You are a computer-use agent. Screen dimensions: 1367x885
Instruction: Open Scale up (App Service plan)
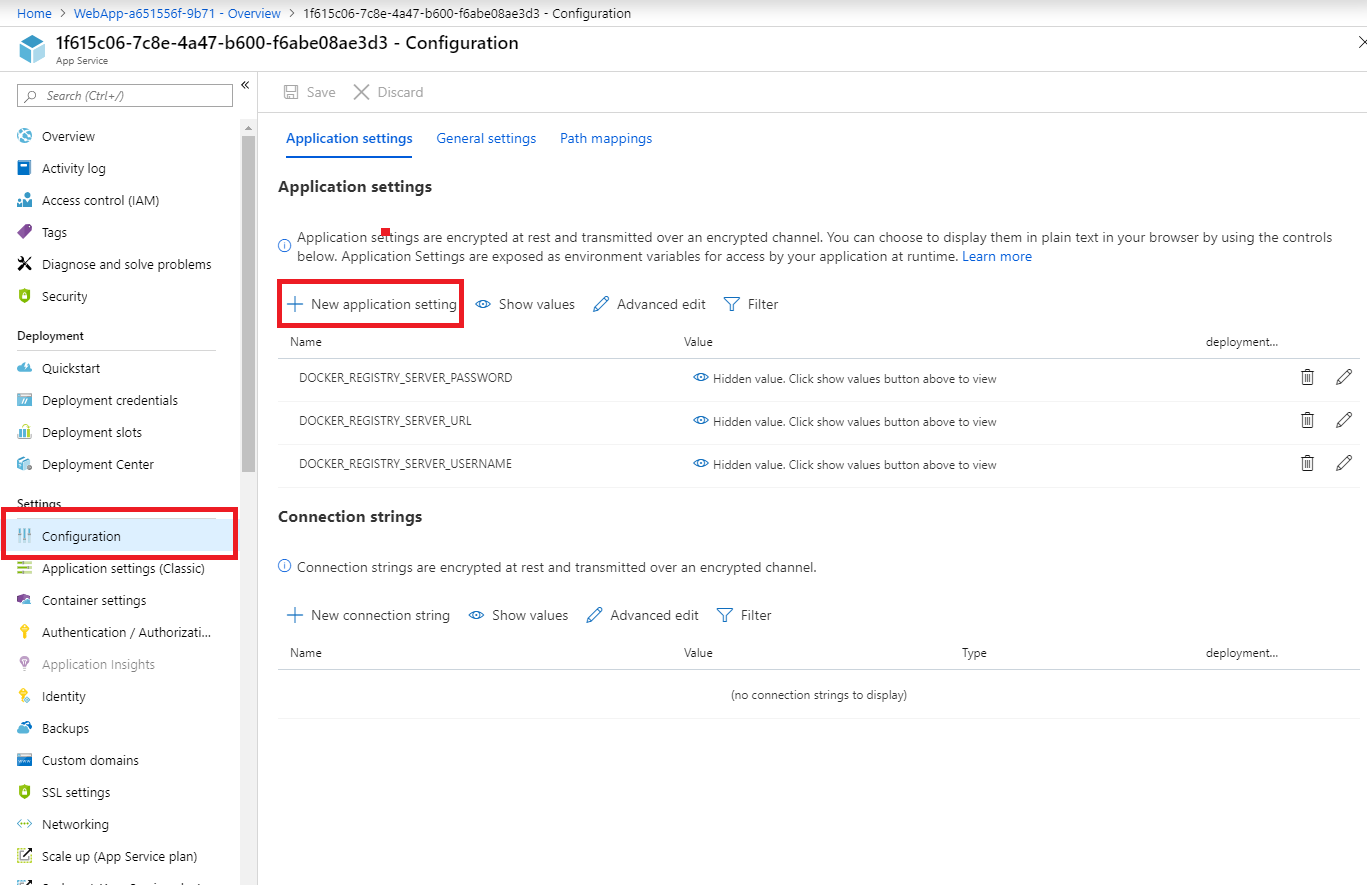pos(119,856)
